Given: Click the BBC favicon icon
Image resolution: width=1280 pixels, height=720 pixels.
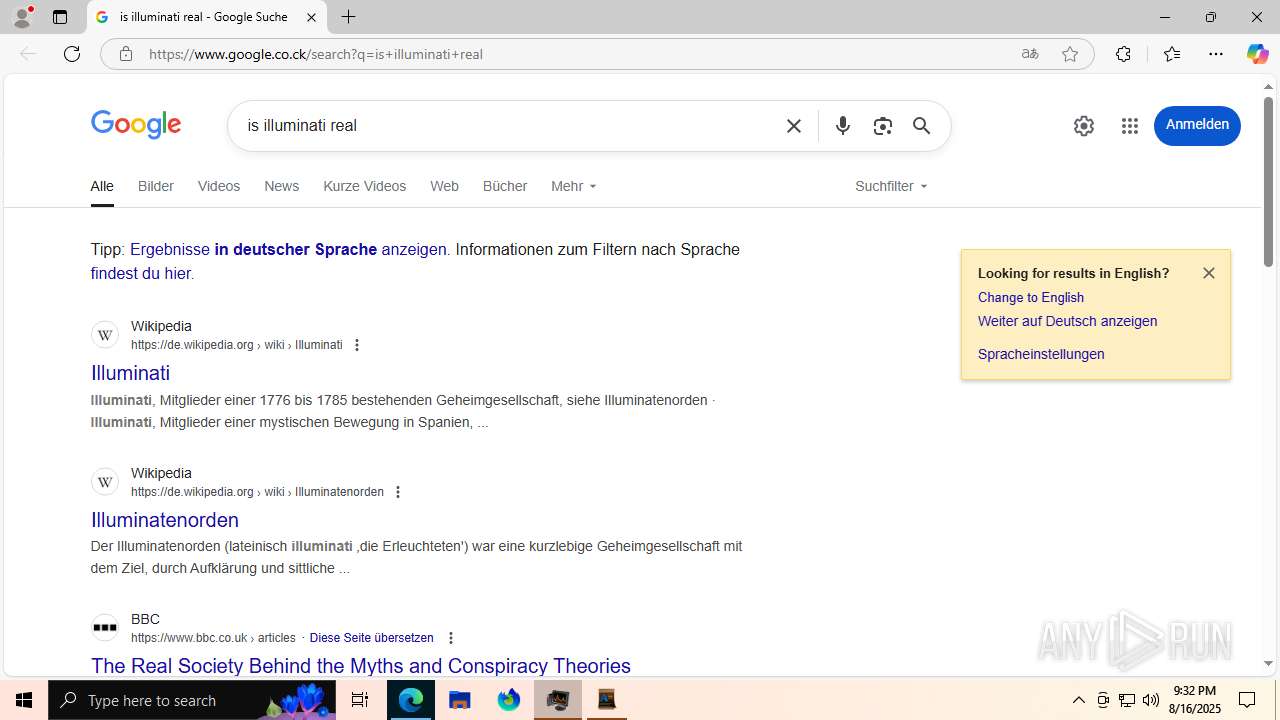Looking at the screenshot, I should coord(105,628).
